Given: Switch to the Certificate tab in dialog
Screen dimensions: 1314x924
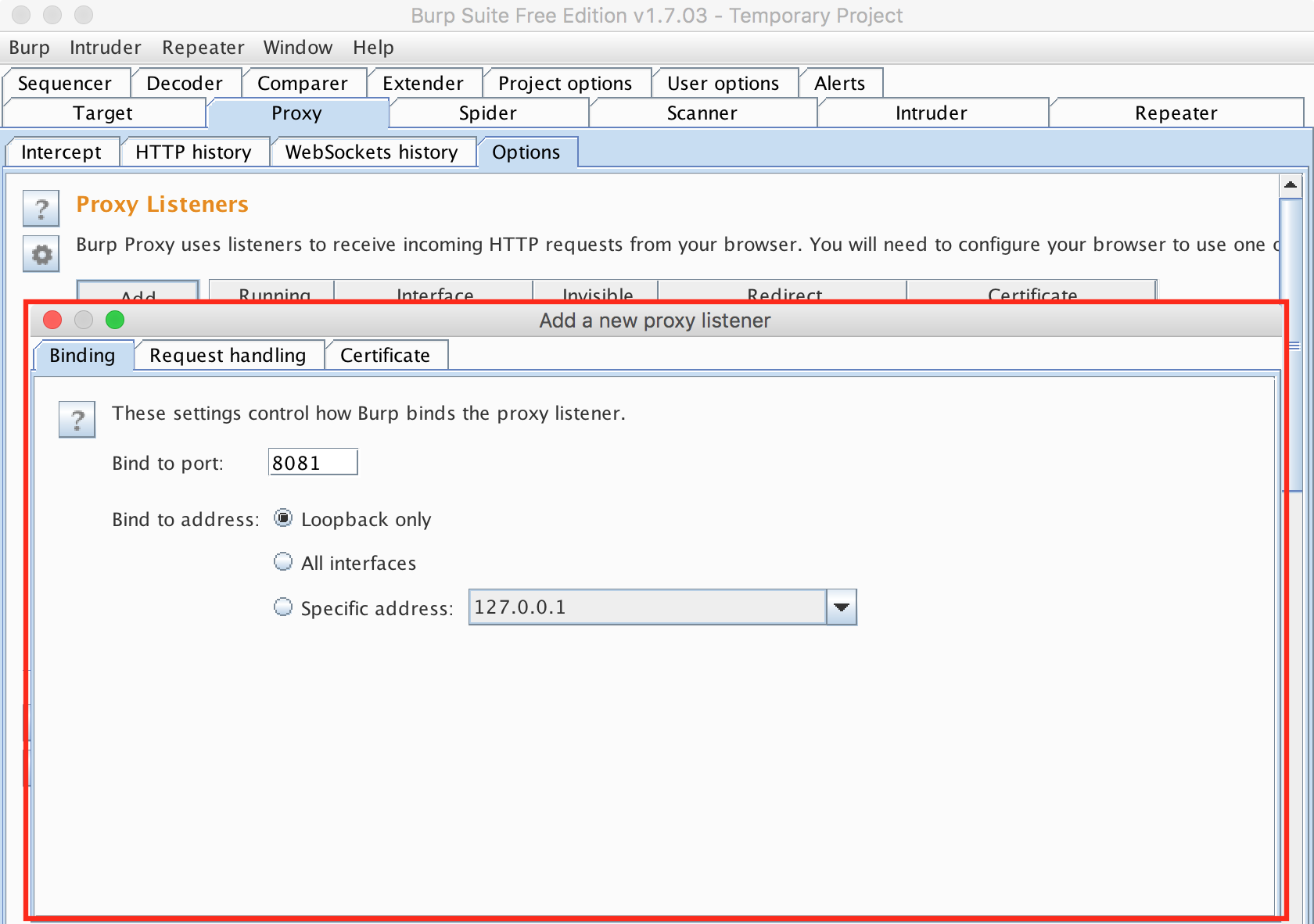Looking at the screenshot, I should 385,356.
